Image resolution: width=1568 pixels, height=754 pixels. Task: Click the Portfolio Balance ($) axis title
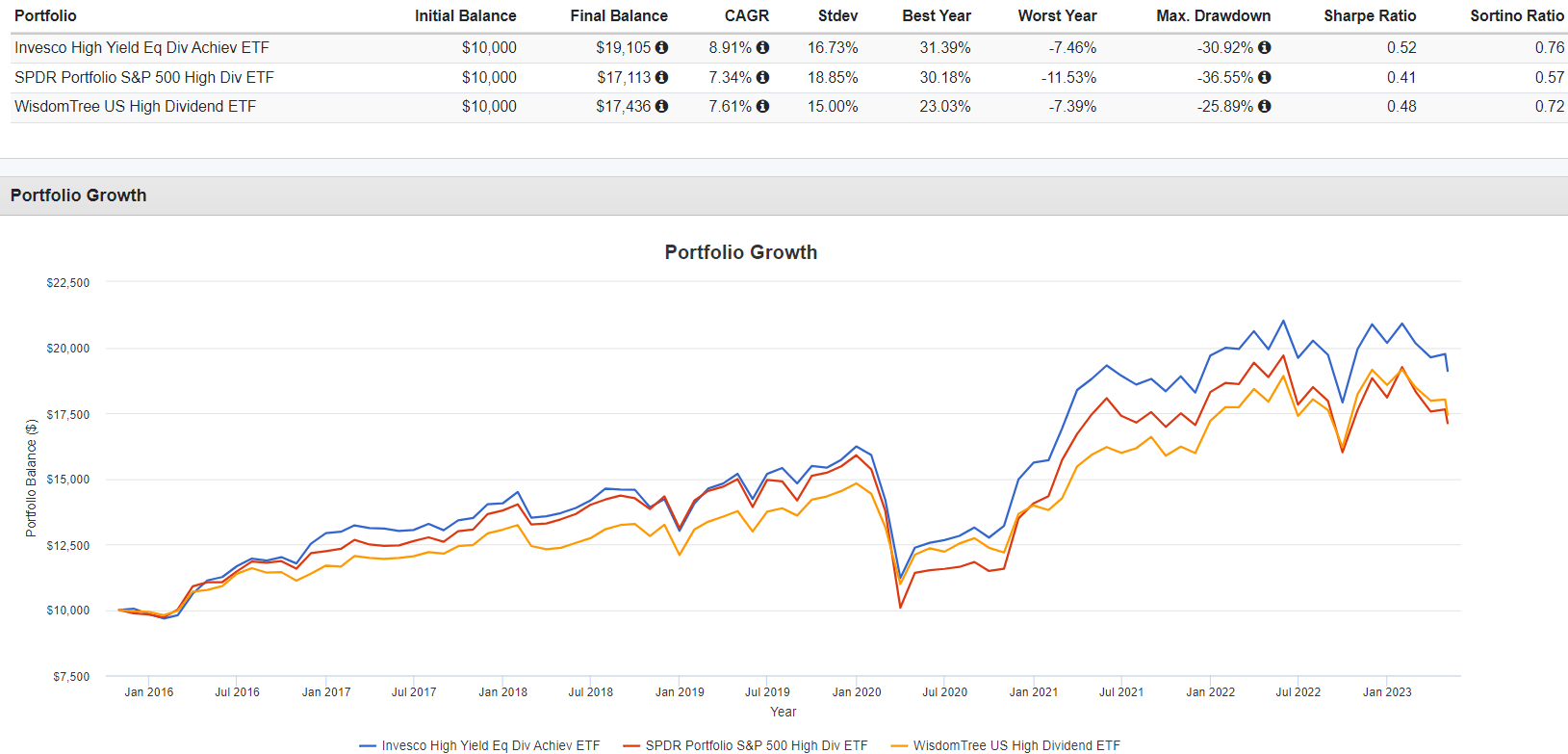tap(32, 479)
